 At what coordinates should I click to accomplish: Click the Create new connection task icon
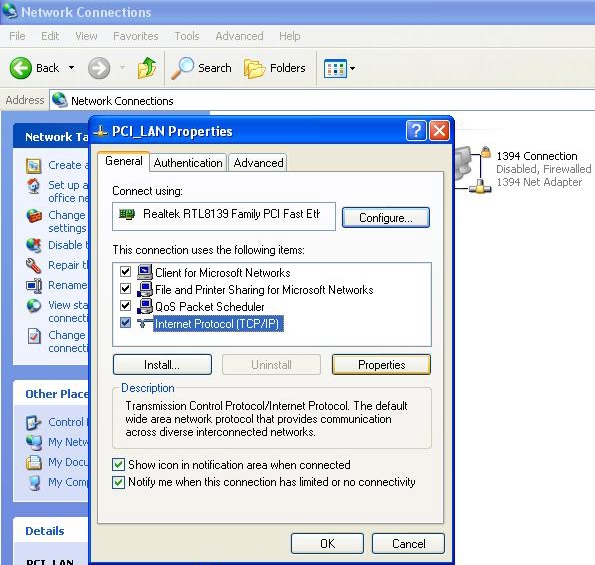point(33,166)
